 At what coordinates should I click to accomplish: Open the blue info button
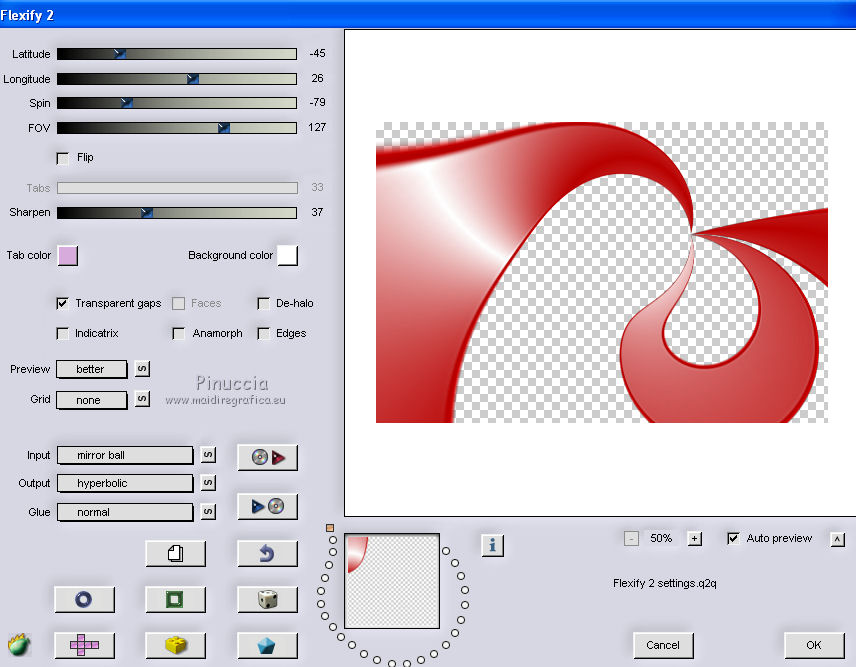click(492, 545)
